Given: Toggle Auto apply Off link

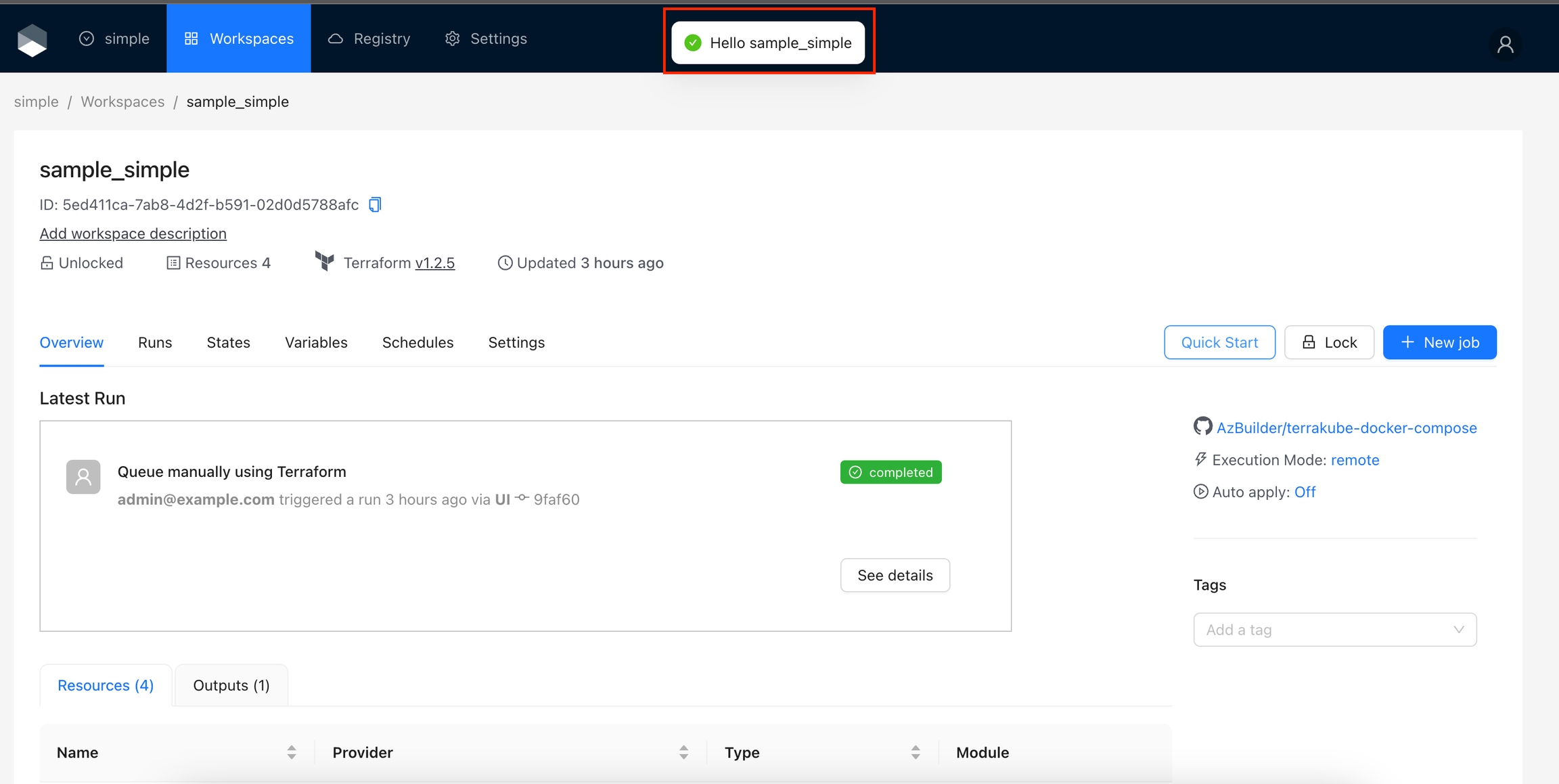Looking at the screenshot, I should click(1305, 492).
